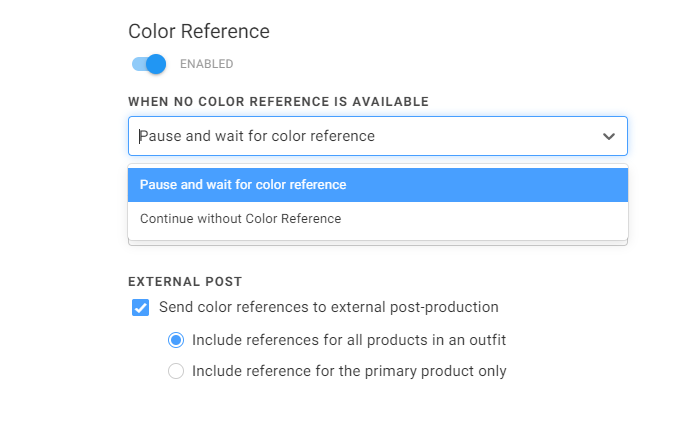
Task: Click the 'EXTERNAL POST' section label
Action: (185, 282)
